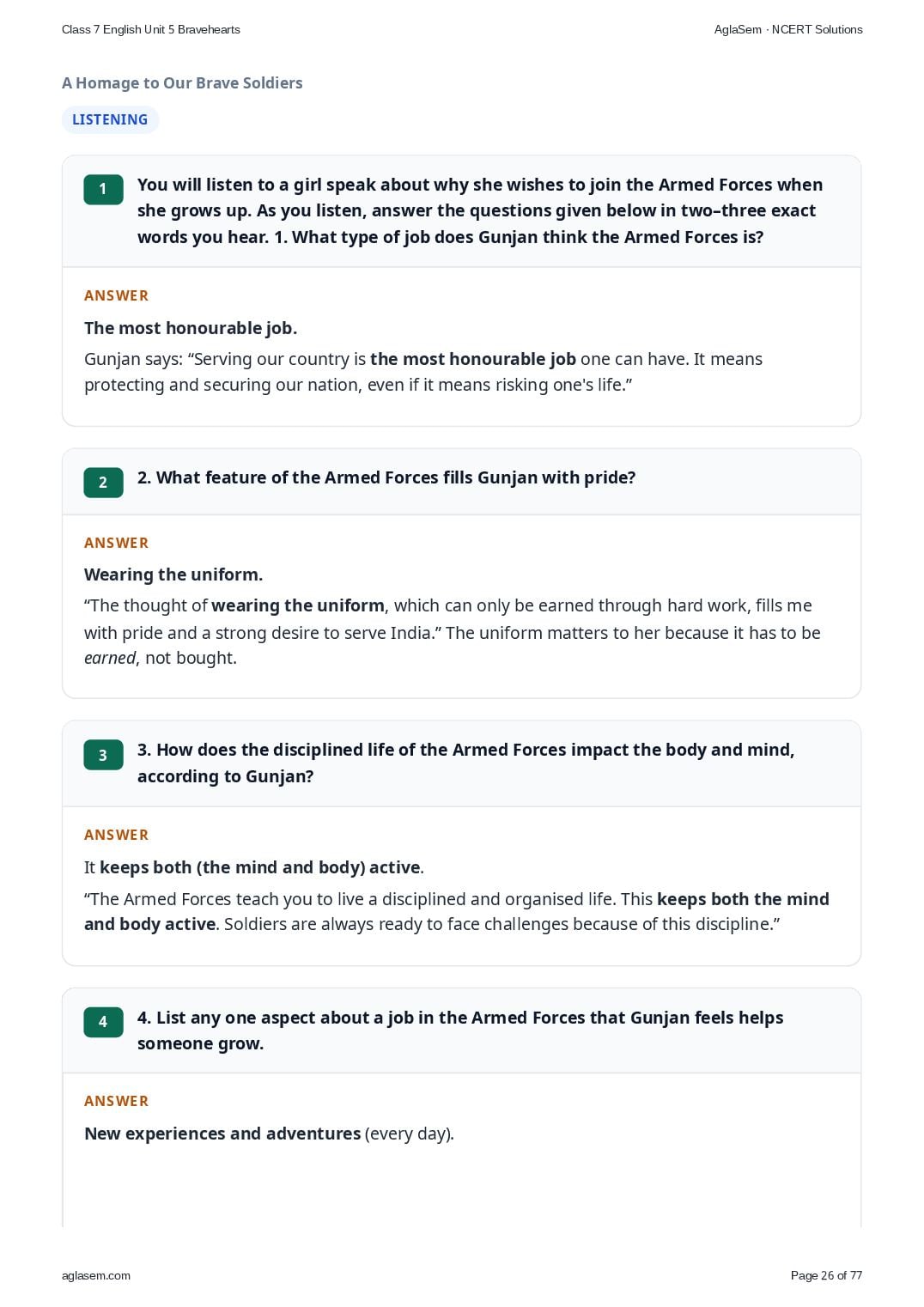924x1307 pixels.
Task: Click the green number 2 badge
Action: tap(103, 483)
